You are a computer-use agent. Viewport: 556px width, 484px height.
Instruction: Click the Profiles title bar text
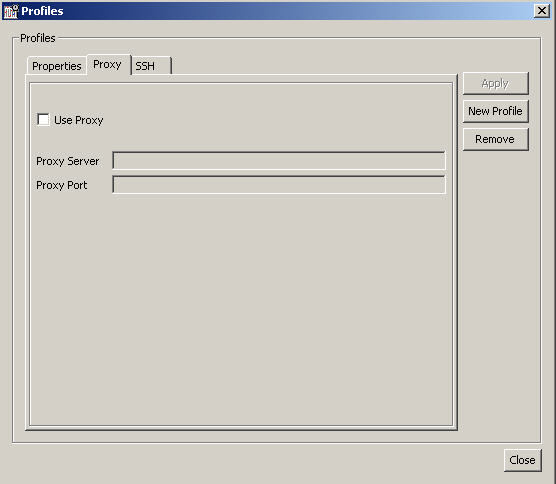[x=42, y=11]
